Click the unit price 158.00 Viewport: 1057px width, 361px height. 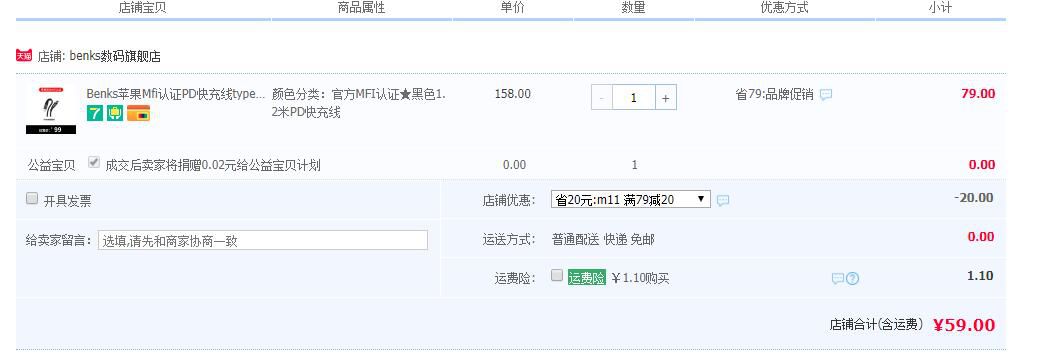pyautogui.click(x=512, y=94)
